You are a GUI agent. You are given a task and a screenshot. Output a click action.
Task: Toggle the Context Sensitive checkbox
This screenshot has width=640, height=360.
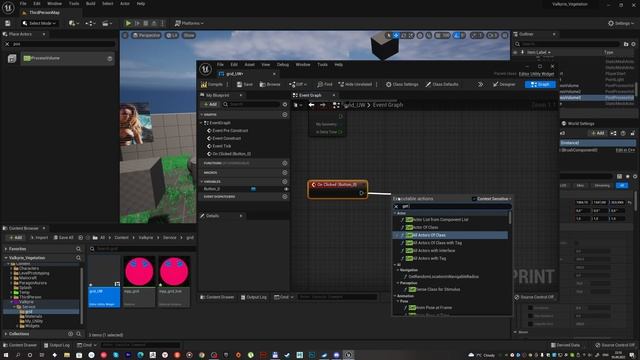click(474, 199)
